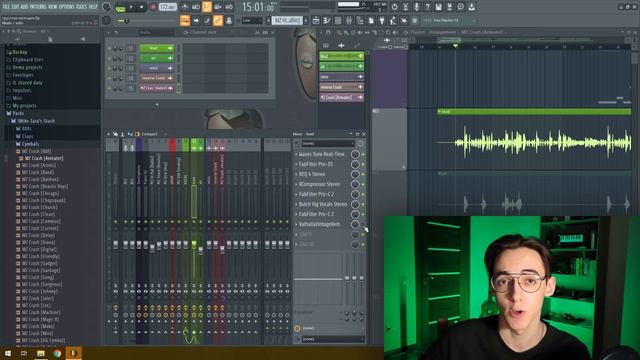Toggle typing keyboard to piano icon
640x360 pixels.
(185, 20)
